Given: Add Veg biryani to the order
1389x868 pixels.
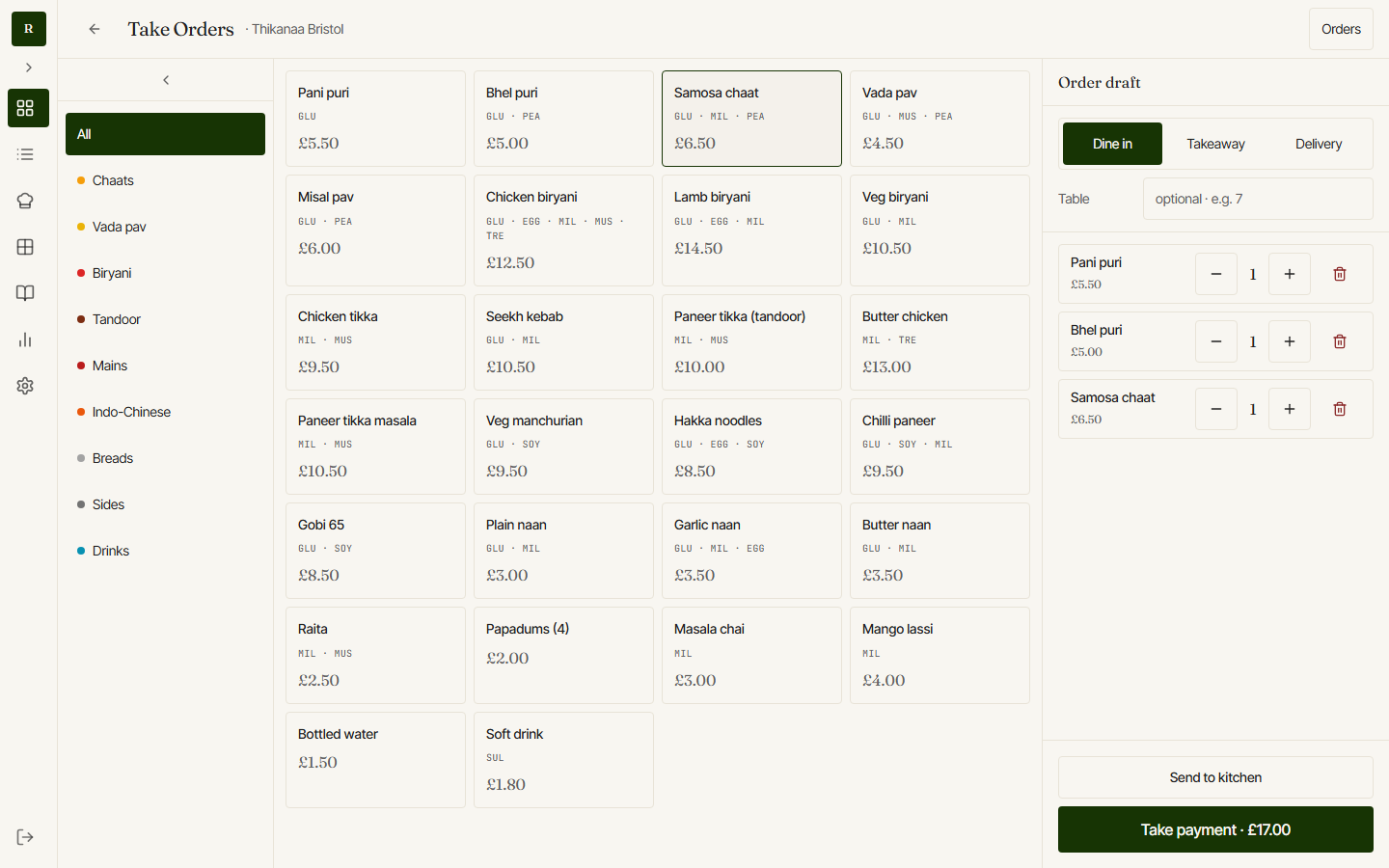Looking at the screenshot, I should pos(940,231).
